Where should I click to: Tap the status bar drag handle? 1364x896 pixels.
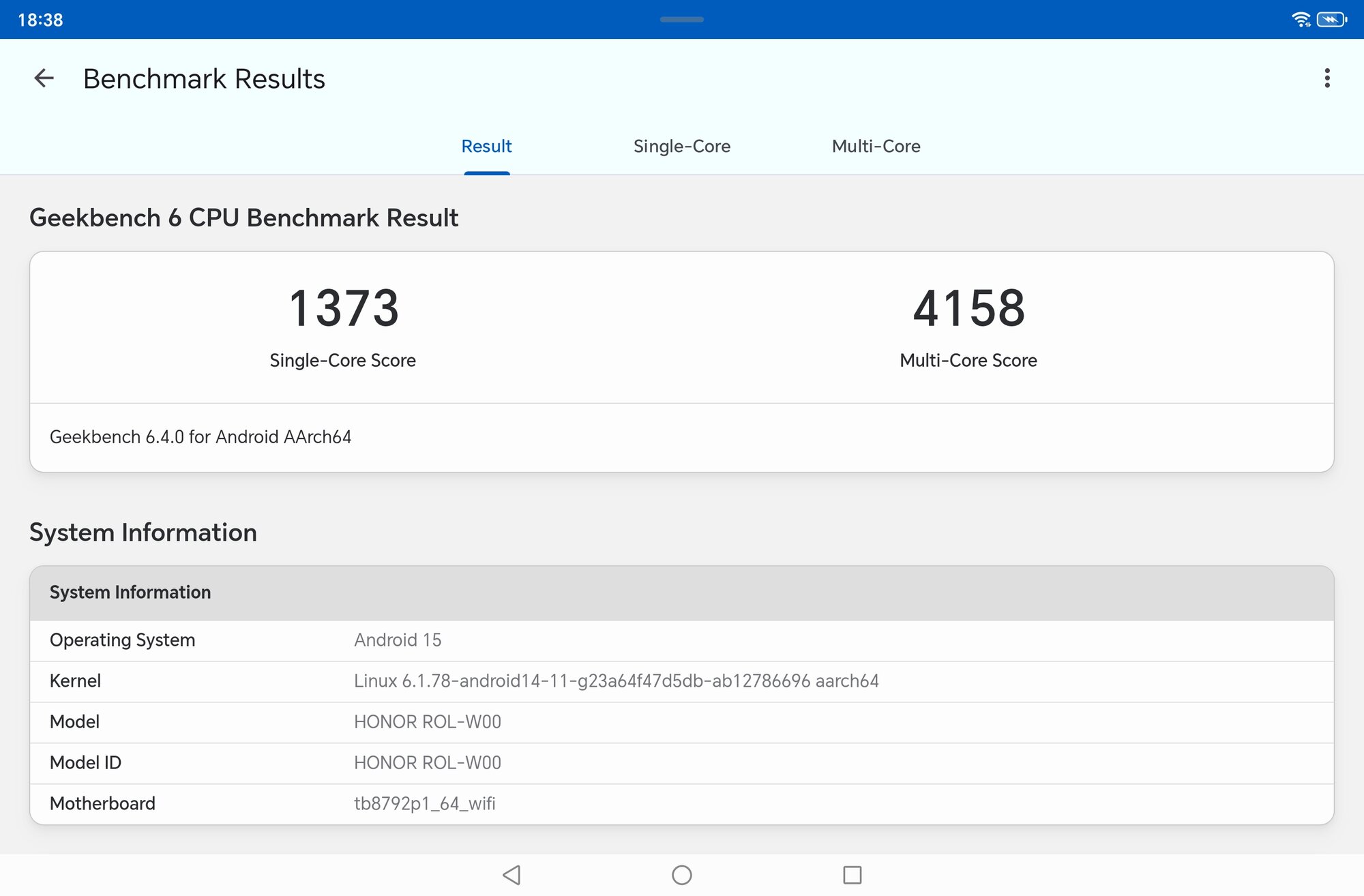681,20
